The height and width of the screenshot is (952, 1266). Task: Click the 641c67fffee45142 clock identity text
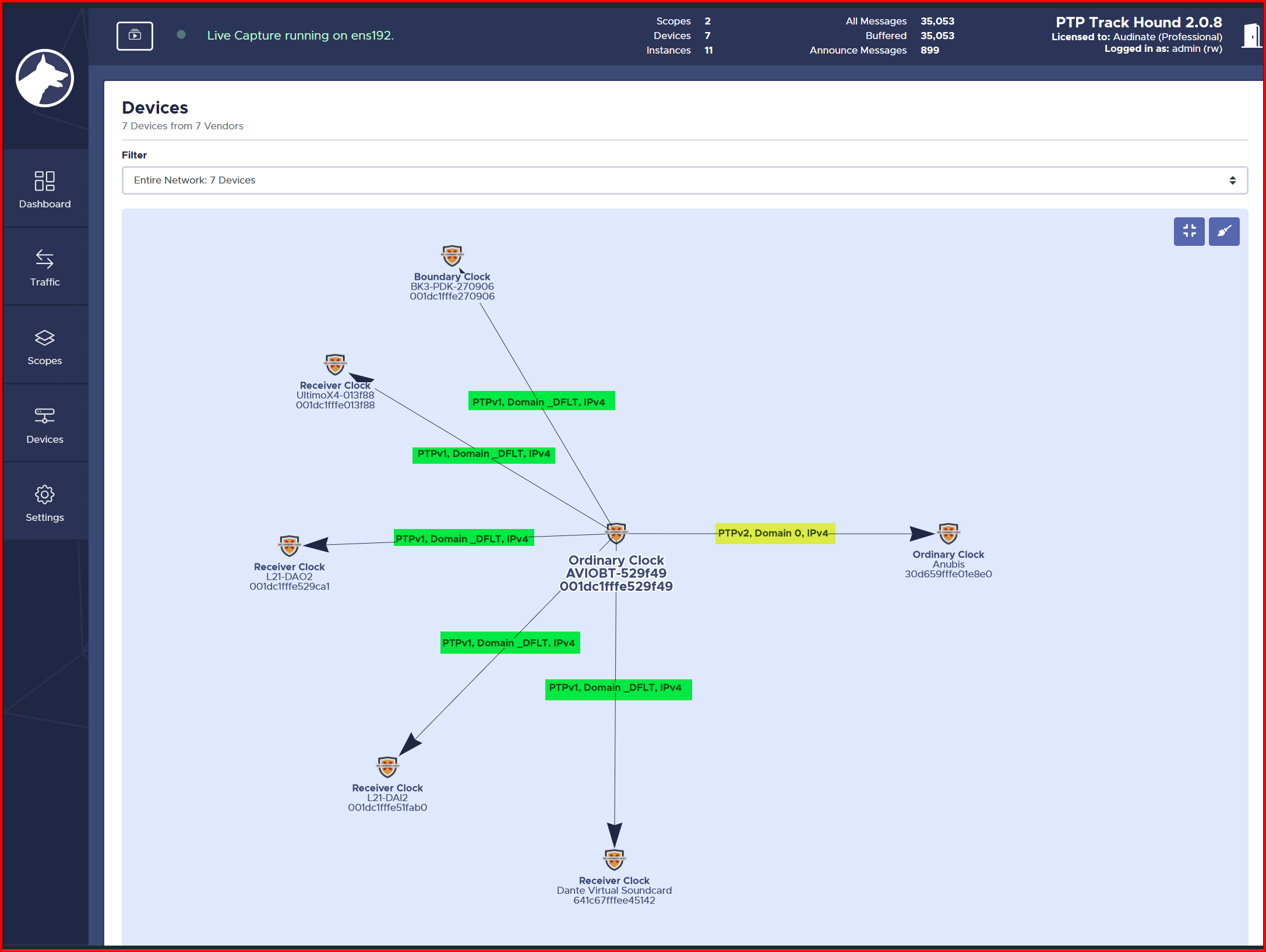point(614,900)
